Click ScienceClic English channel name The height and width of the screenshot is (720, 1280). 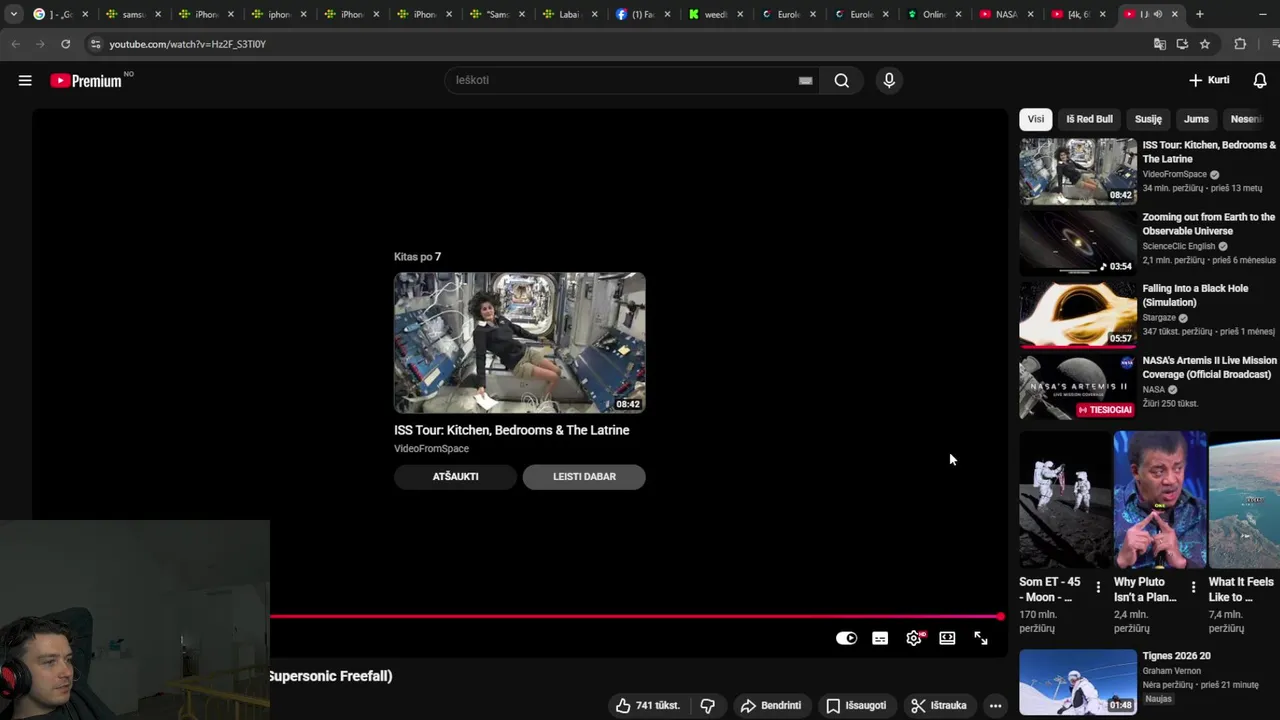coord(1179,246)
